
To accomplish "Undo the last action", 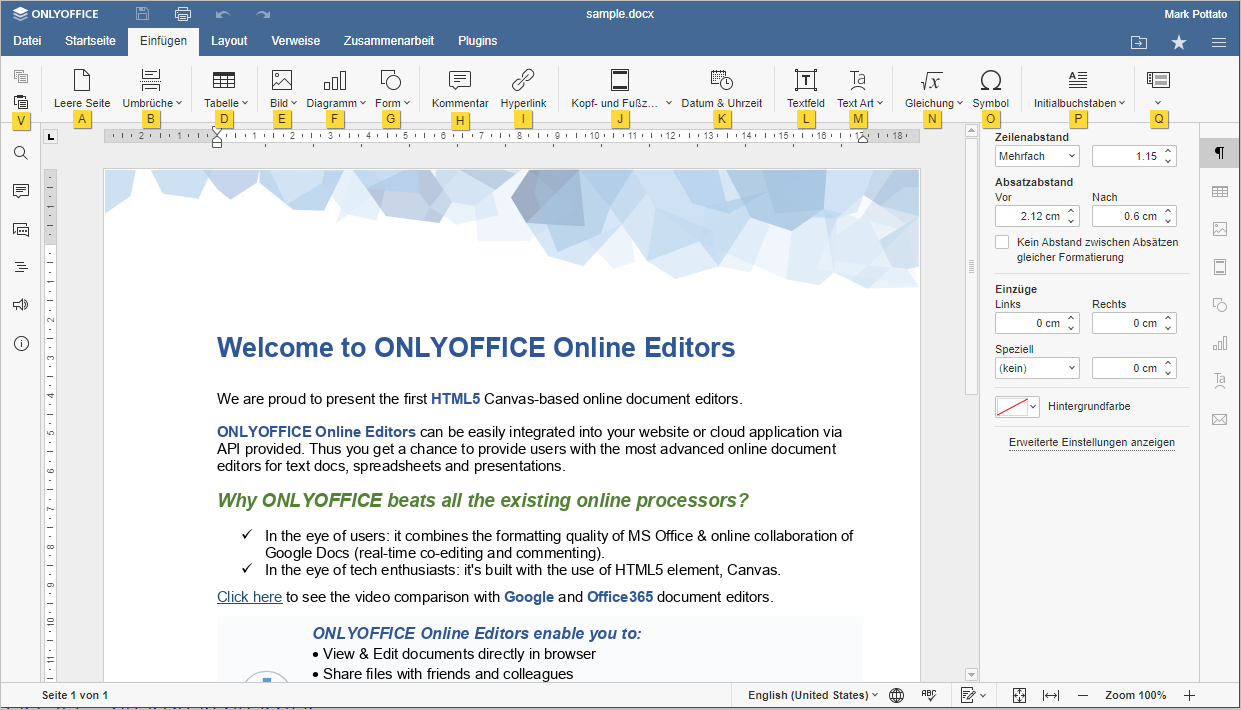I will click(223, 14).
